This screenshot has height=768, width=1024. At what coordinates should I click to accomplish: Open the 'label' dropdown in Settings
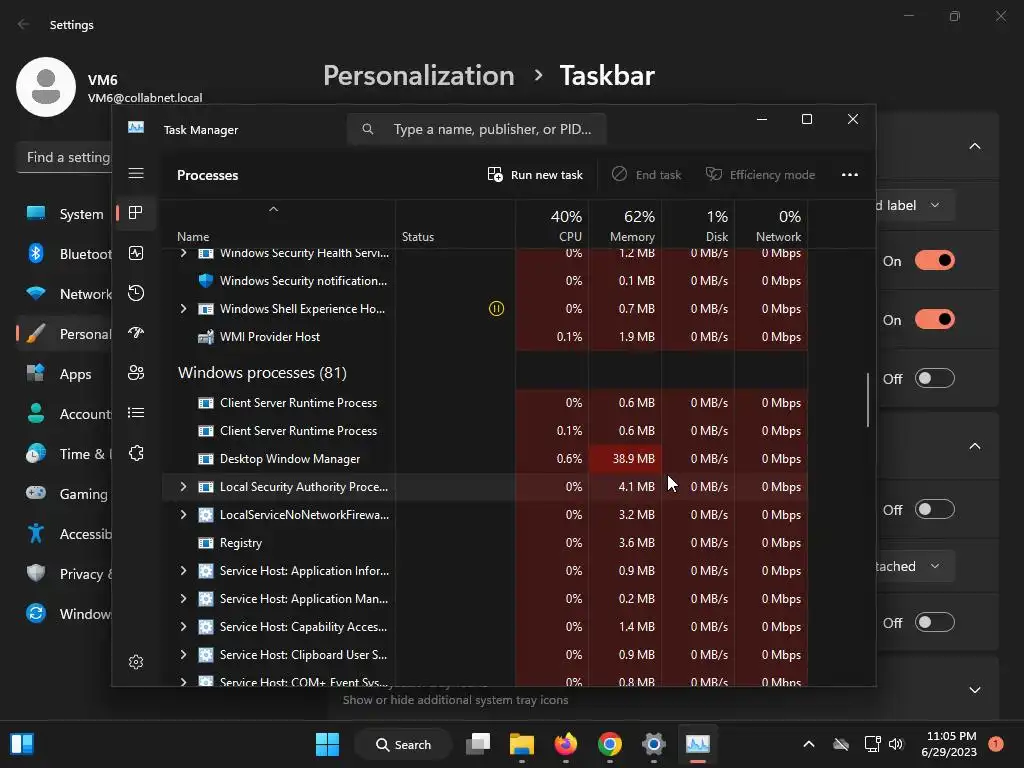916,205
